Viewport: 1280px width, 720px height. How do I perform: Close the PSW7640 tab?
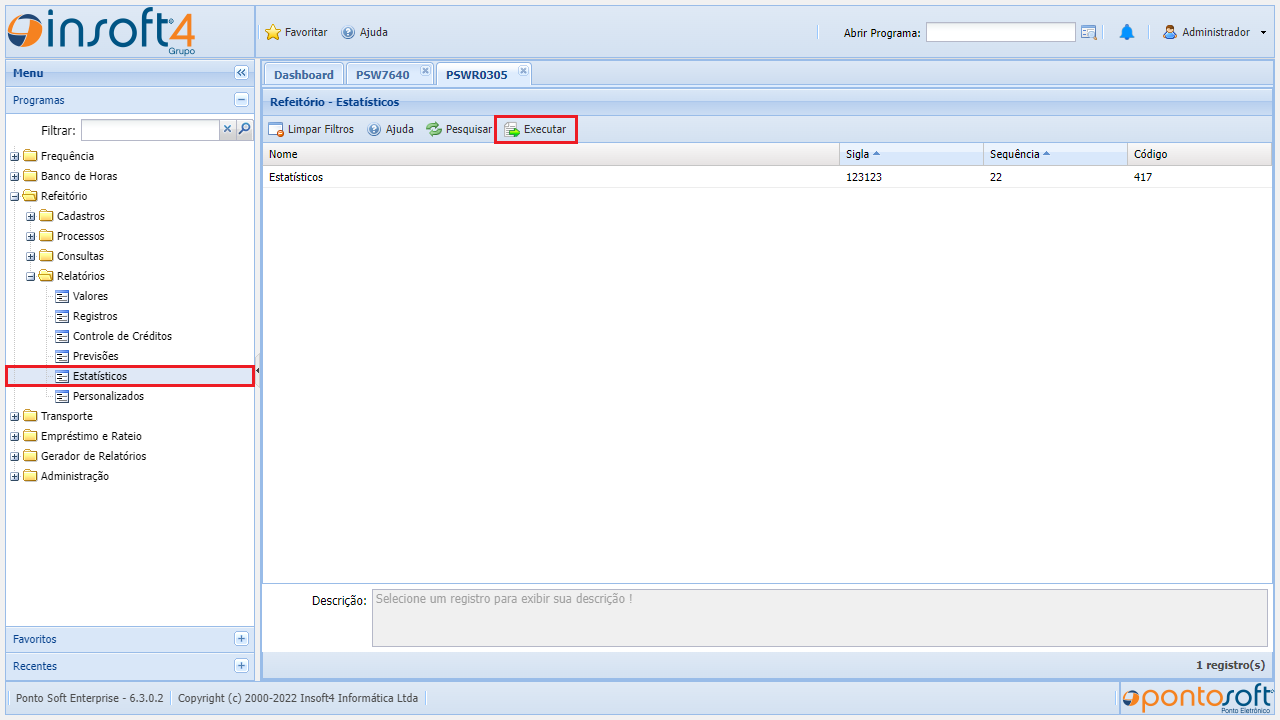pyautogui.click(x=425, y=70)
